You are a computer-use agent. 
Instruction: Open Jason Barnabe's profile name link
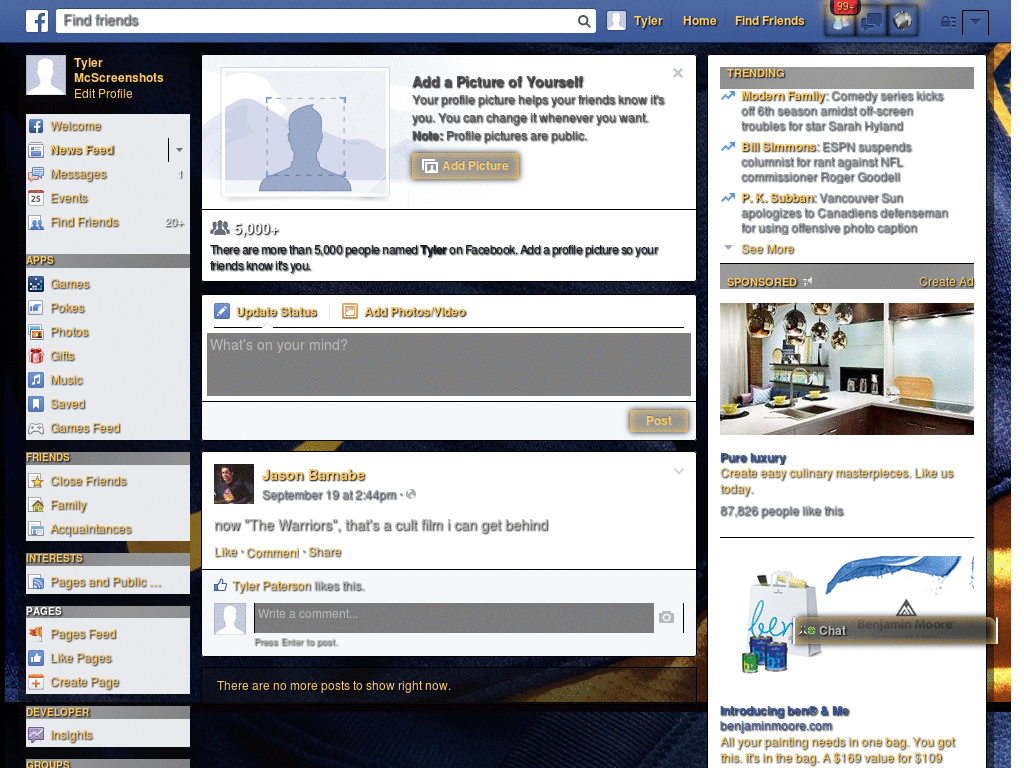point(314,475)
